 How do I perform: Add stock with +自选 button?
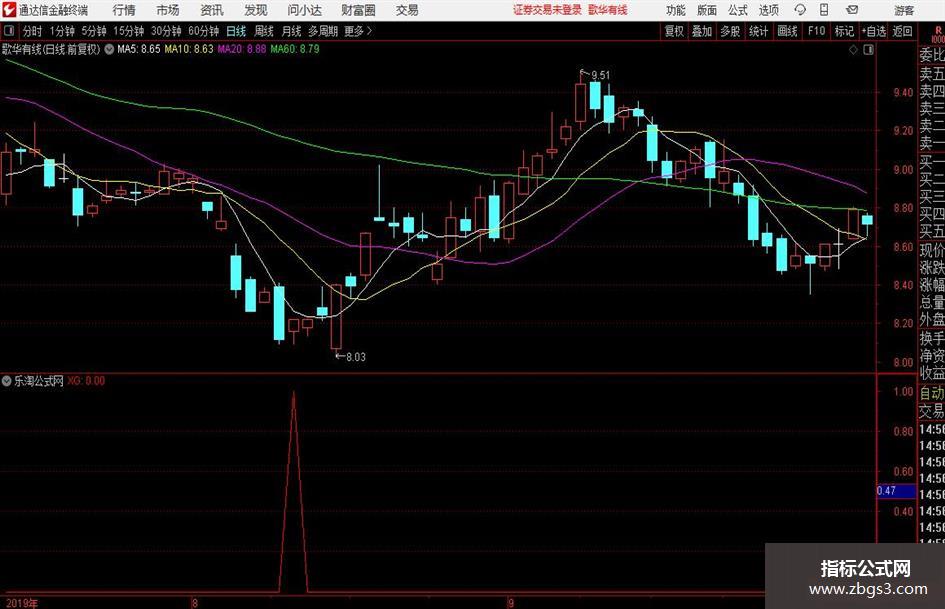click(x=874, y=31)
